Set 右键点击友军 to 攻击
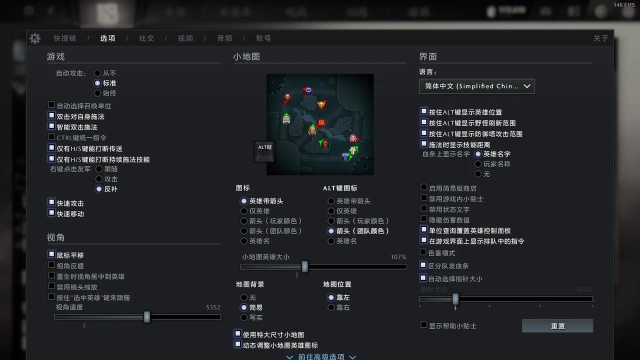640x360 pixels. click(99, 179)
